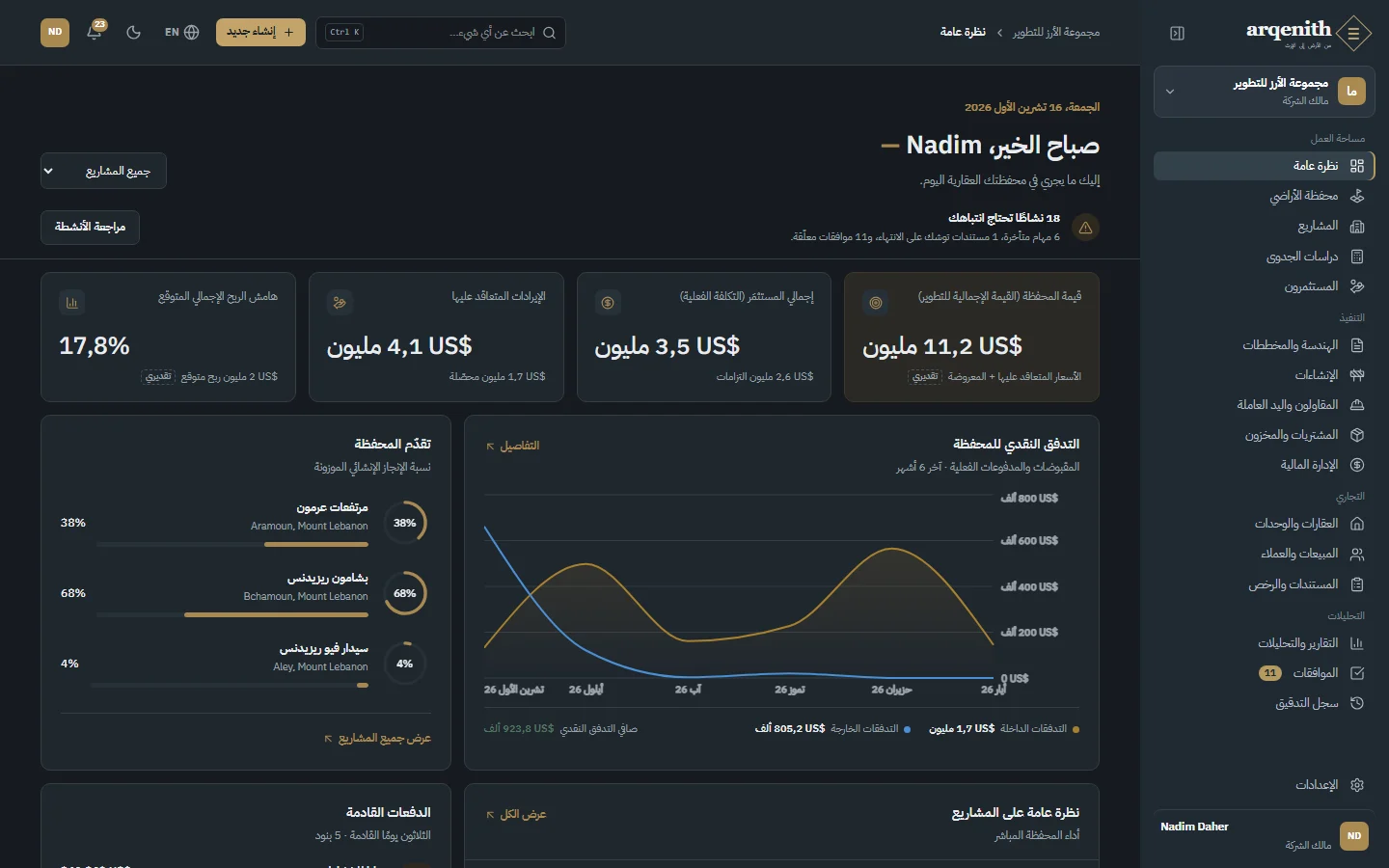The image size is (1389, 868).
Task: Open دراسات الجدوى in the sidebar
Action: click(1264, 257)
